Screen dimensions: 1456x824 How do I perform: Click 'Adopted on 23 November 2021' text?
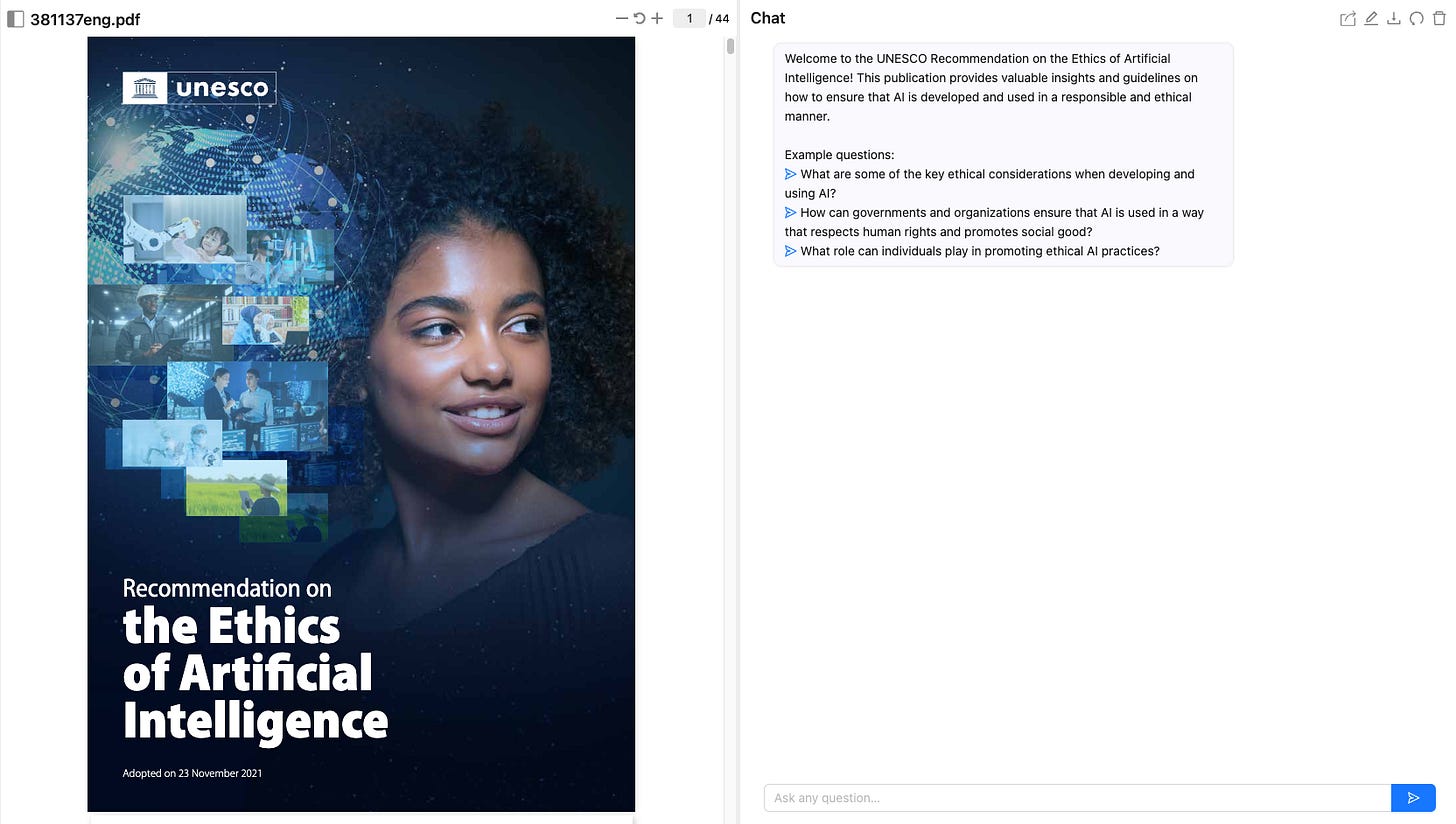pyautogui.click(x=193, y=773)
